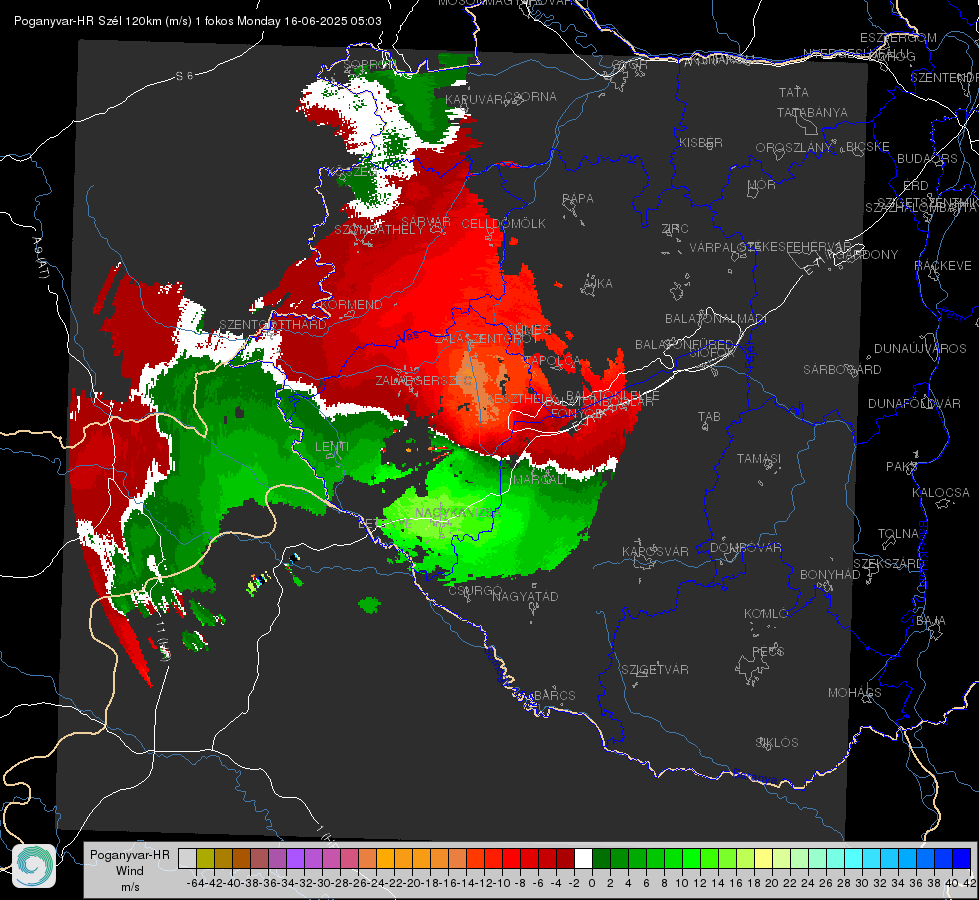Click the TAPOLCA town label

coord(552,361)
